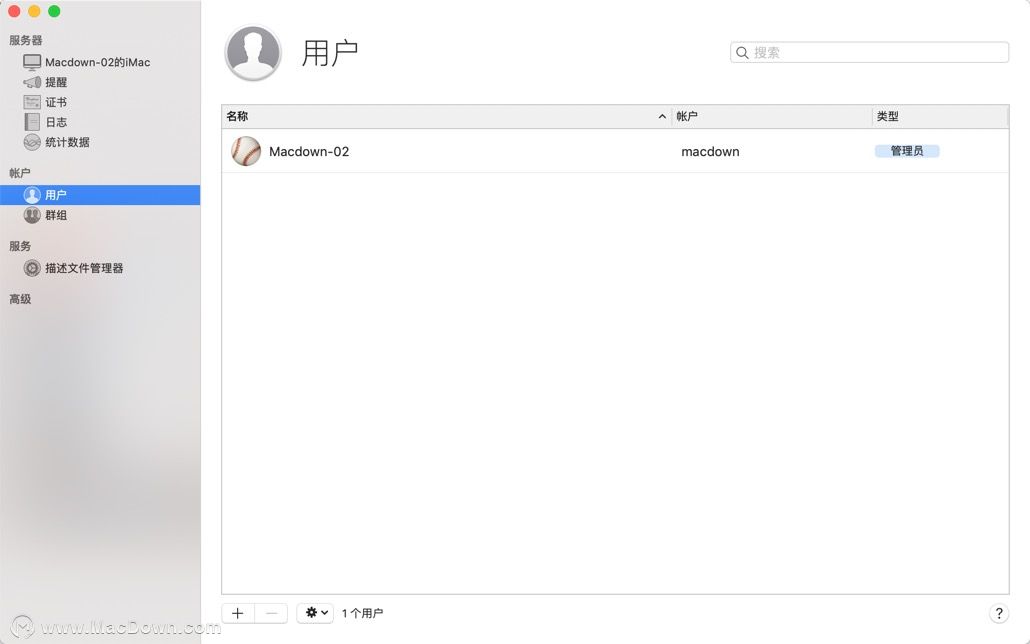The height and width of the screenshot is (644, 1030).
Task: Open the gear action menu
Action: [314, 612]
